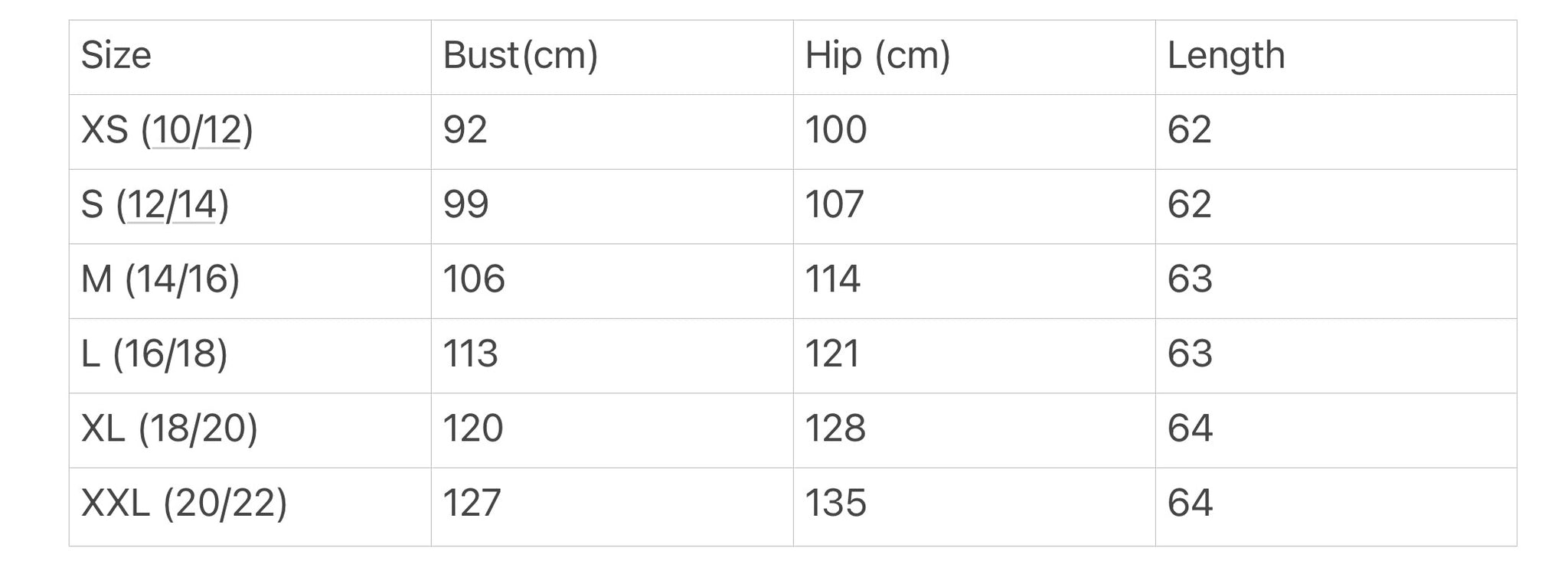The height and width of the screenshot is (567, 1568).
Task: Click bust measurement 113
Action: coord(612,356)
